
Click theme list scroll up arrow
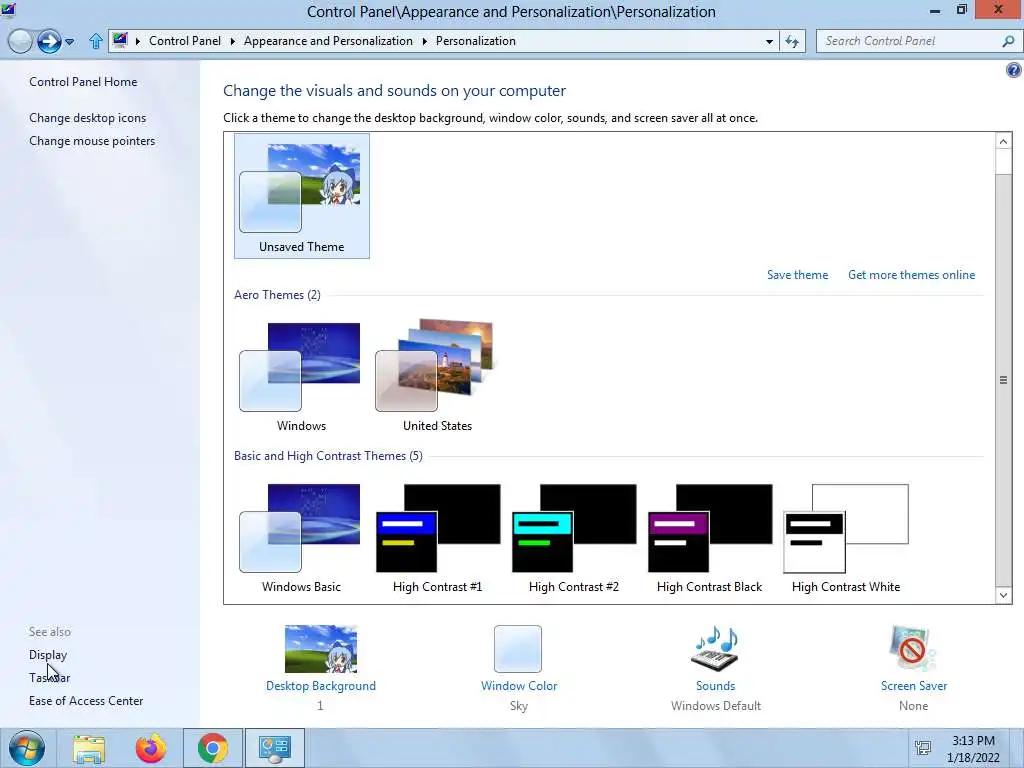tap(1004, 141)
